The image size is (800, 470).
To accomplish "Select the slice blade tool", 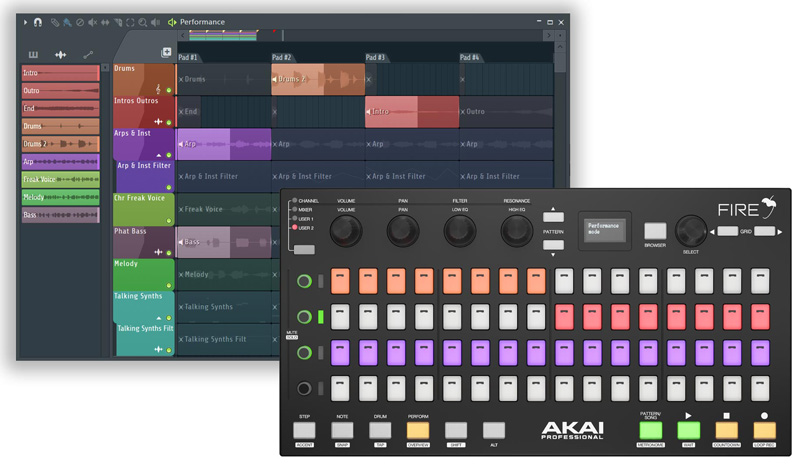I will click(118, 22).
